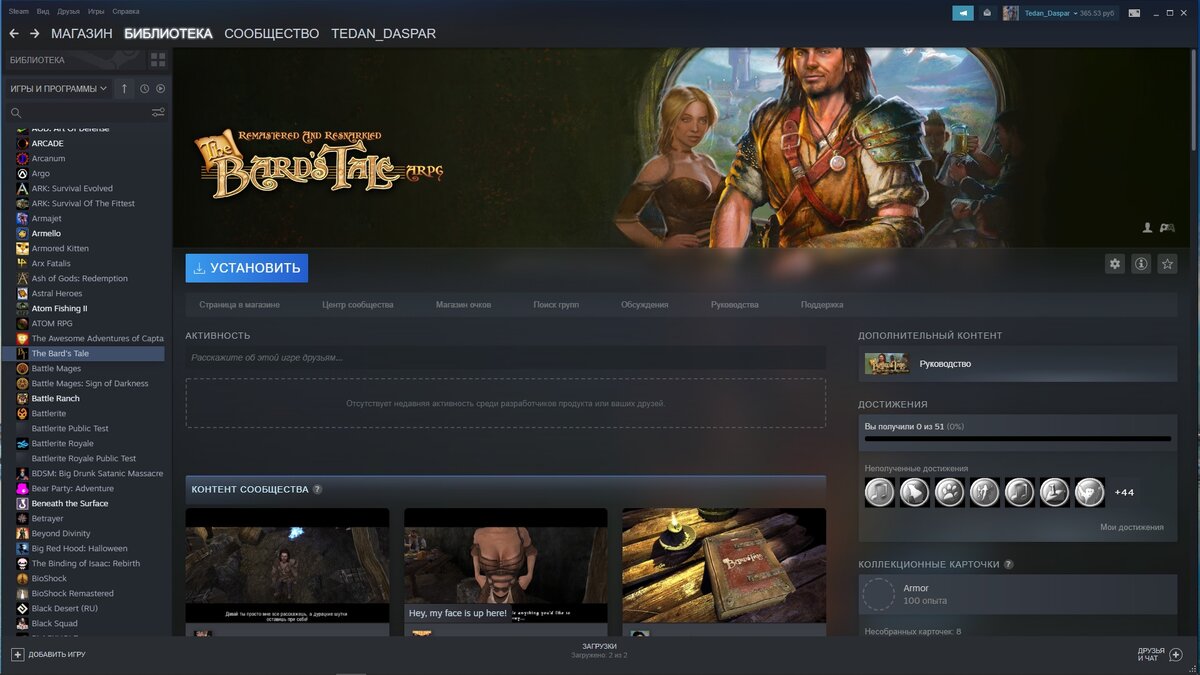Switch to Big Picture mode icon
The height and width of the screenshot is (675, 1200).
tap(1134, 13)
